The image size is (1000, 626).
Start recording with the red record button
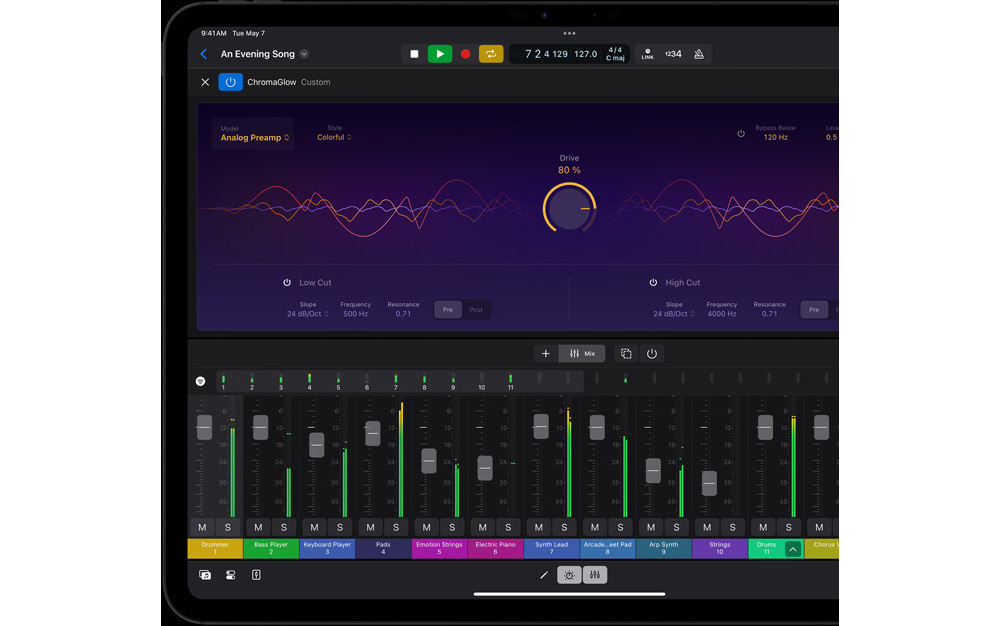click(x=466, y=54)
